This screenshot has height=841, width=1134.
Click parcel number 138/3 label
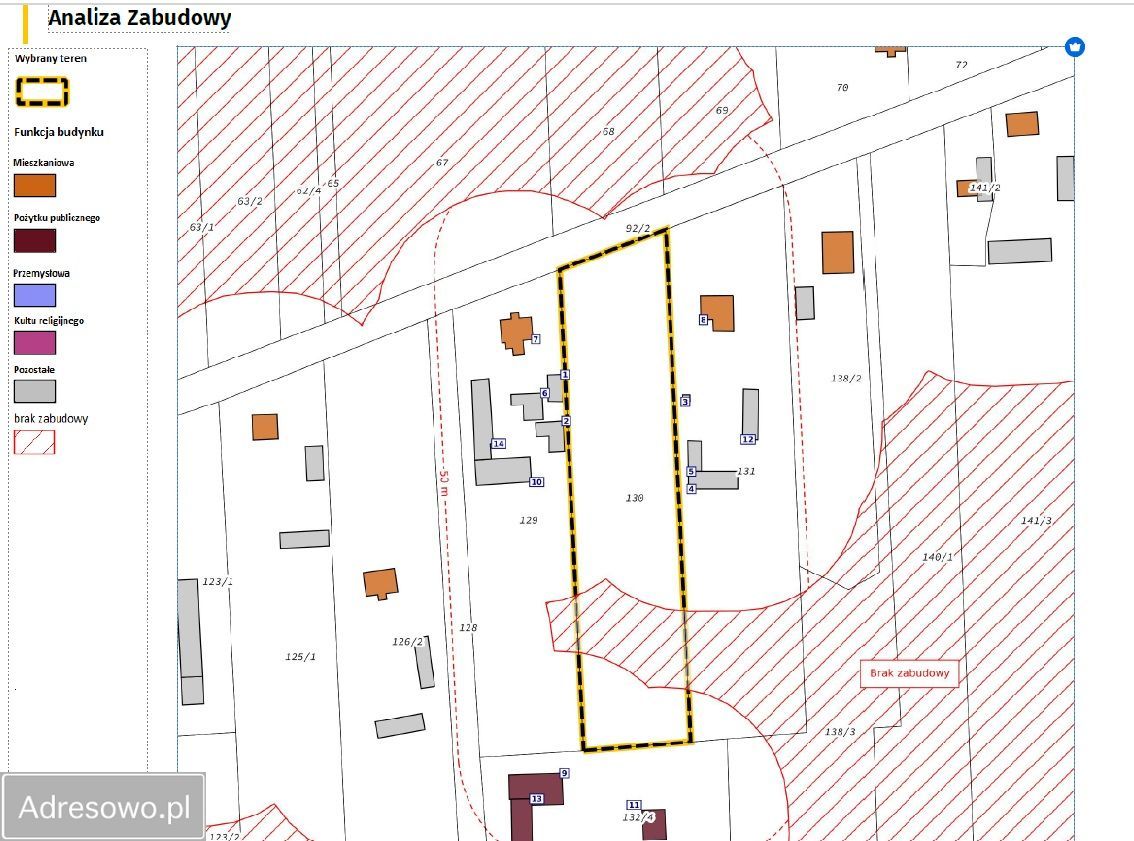tap(840, 732)
